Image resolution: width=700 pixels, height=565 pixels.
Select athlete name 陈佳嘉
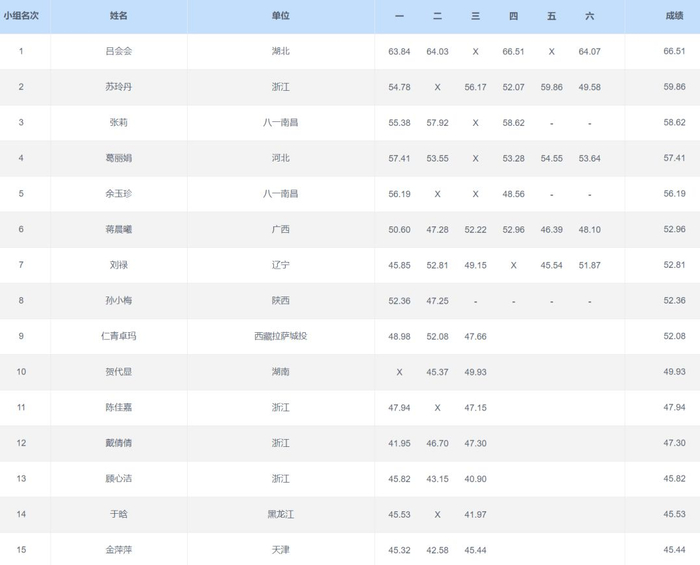pos(119,407)
